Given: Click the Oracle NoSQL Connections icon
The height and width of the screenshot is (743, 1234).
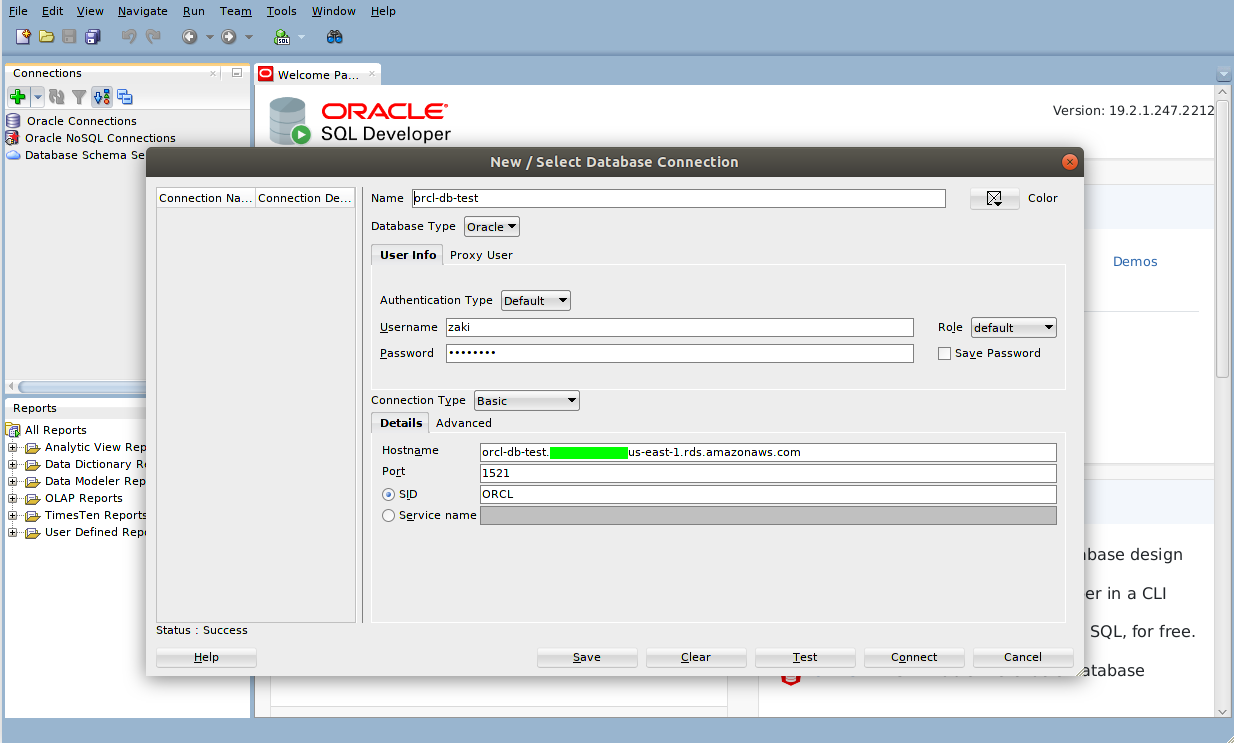Looking at the screenshot, I should (x=13, y=138).
